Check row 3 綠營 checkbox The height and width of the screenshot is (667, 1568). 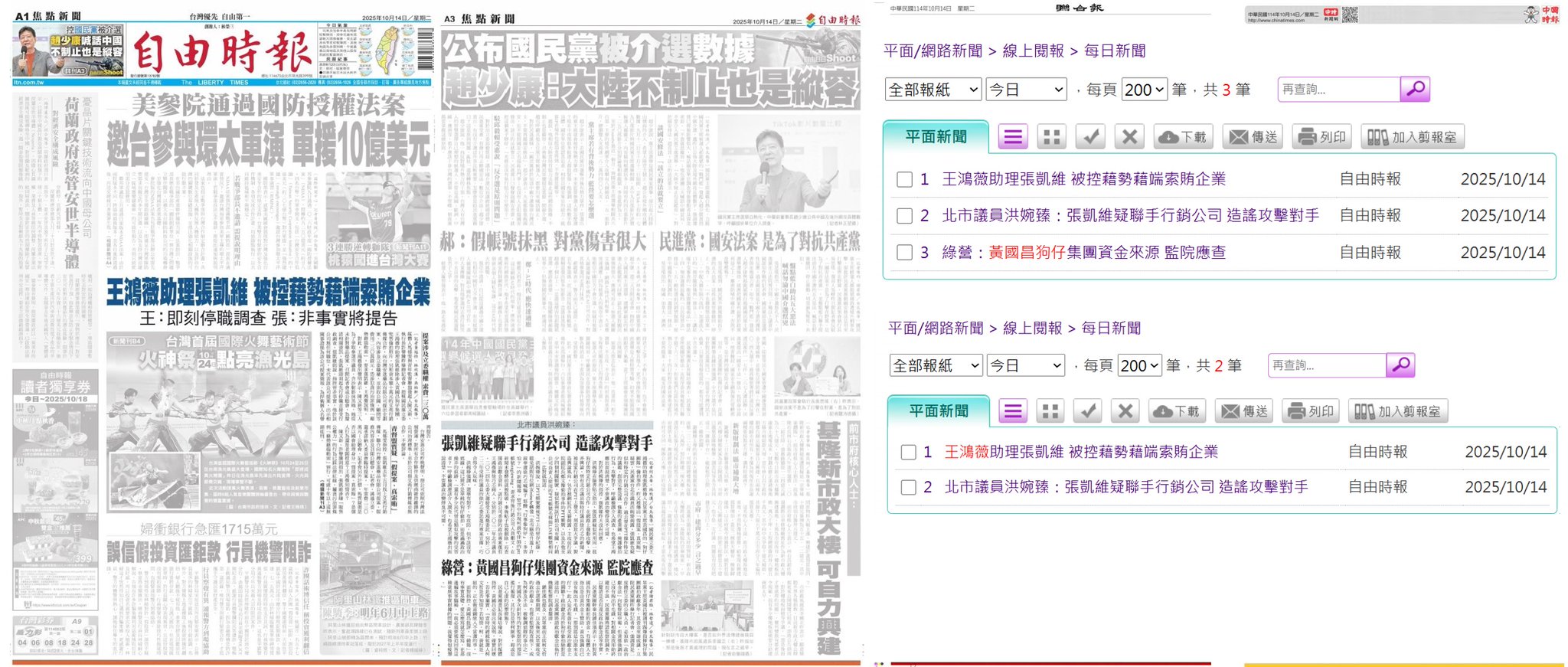pyautogui.click(x=904, y=253)
